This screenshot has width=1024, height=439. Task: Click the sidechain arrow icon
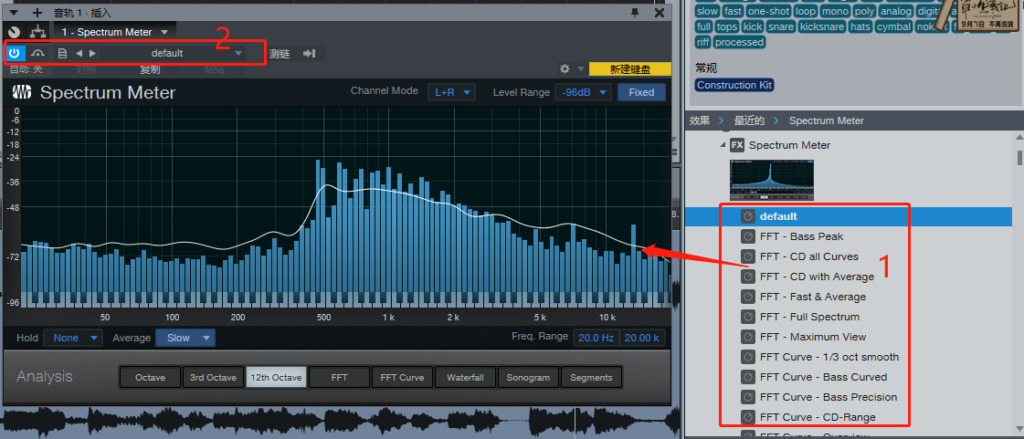point(310,54)
